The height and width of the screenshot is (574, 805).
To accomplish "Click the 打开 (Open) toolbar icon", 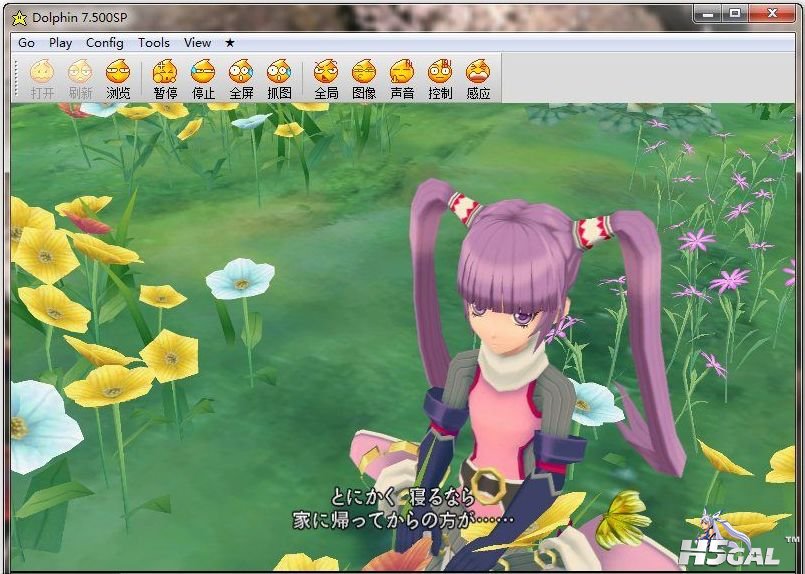I will pos(42,79).
